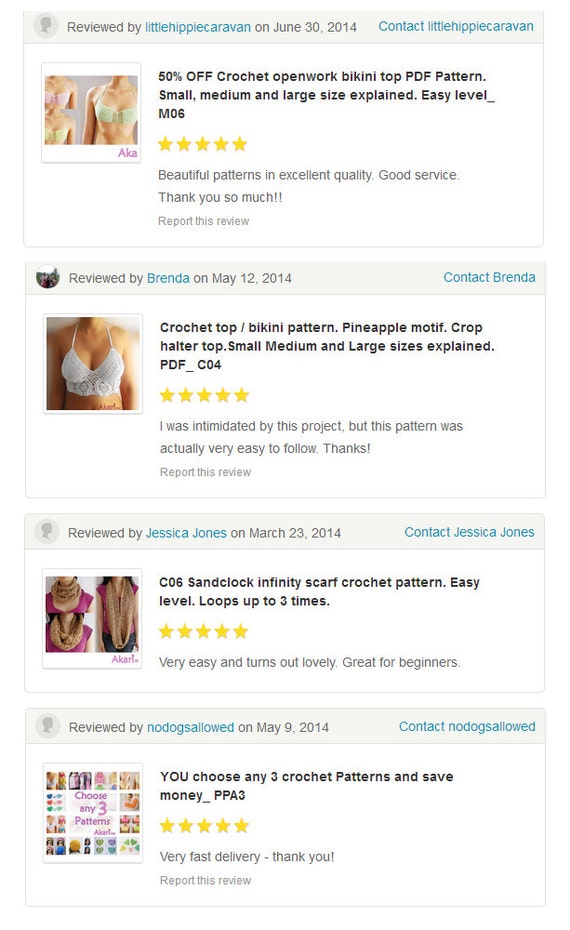Open littlehippiecaravan reviewer profile link
This screenshot has height=930, width=570.
[198, 27]
